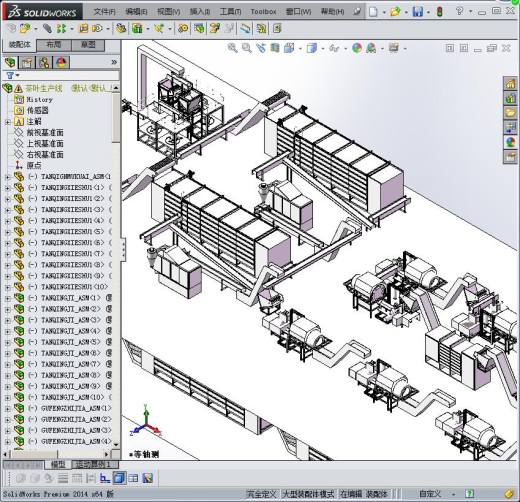Click the Section View icon
This screenshot has height=502, width=520.
[275, 48]
